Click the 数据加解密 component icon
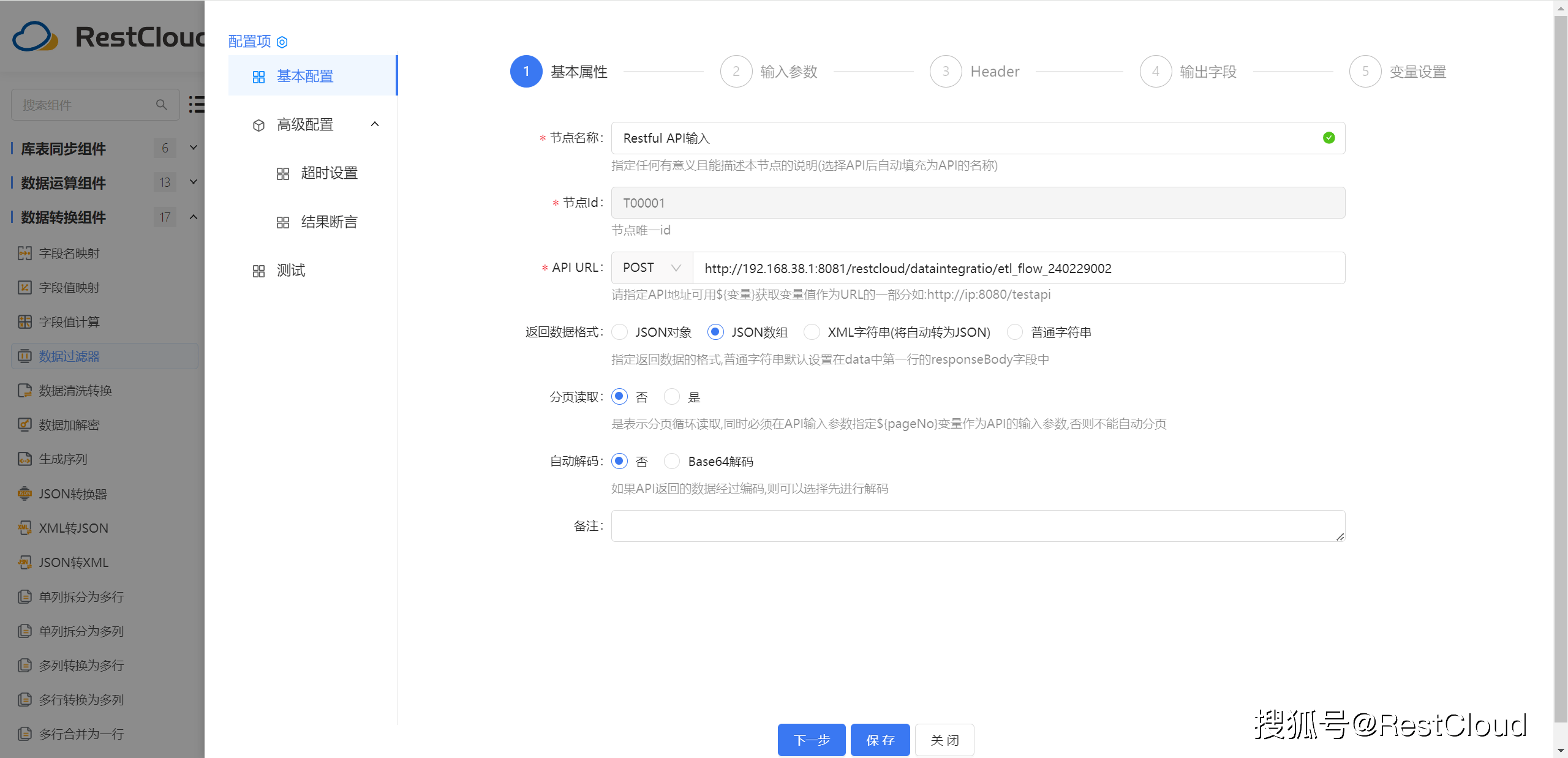1568x758 pixels. [24, 425]
